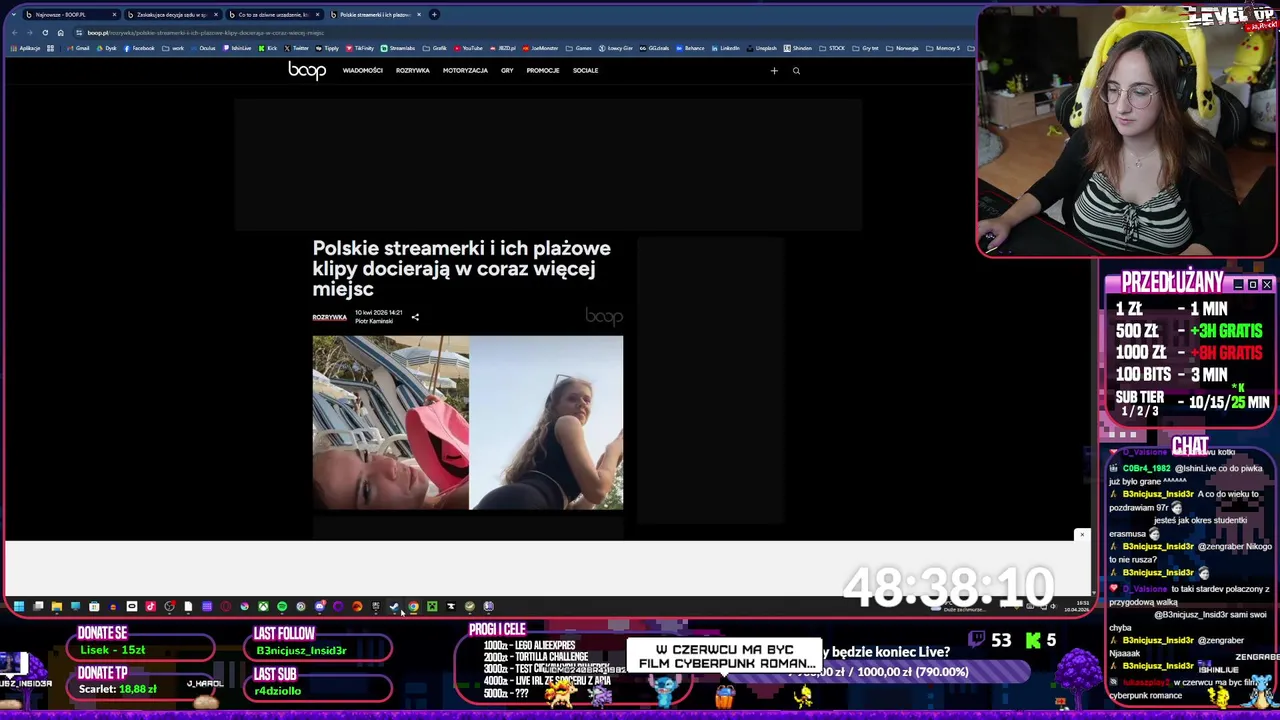Click the plus icon in boop header
This screenshot has height=720, width=1280.
pos(774,70)
